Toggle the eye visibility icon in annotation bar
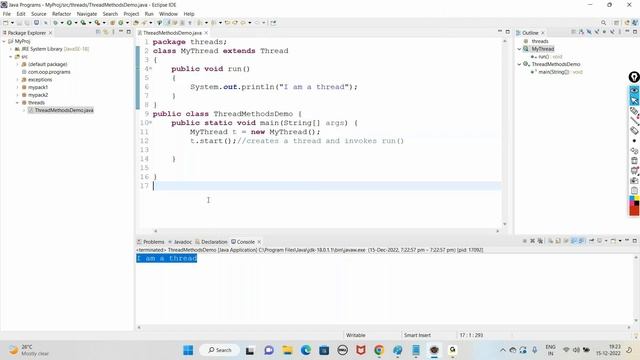 pyautogui.click(x=634, y=90)
